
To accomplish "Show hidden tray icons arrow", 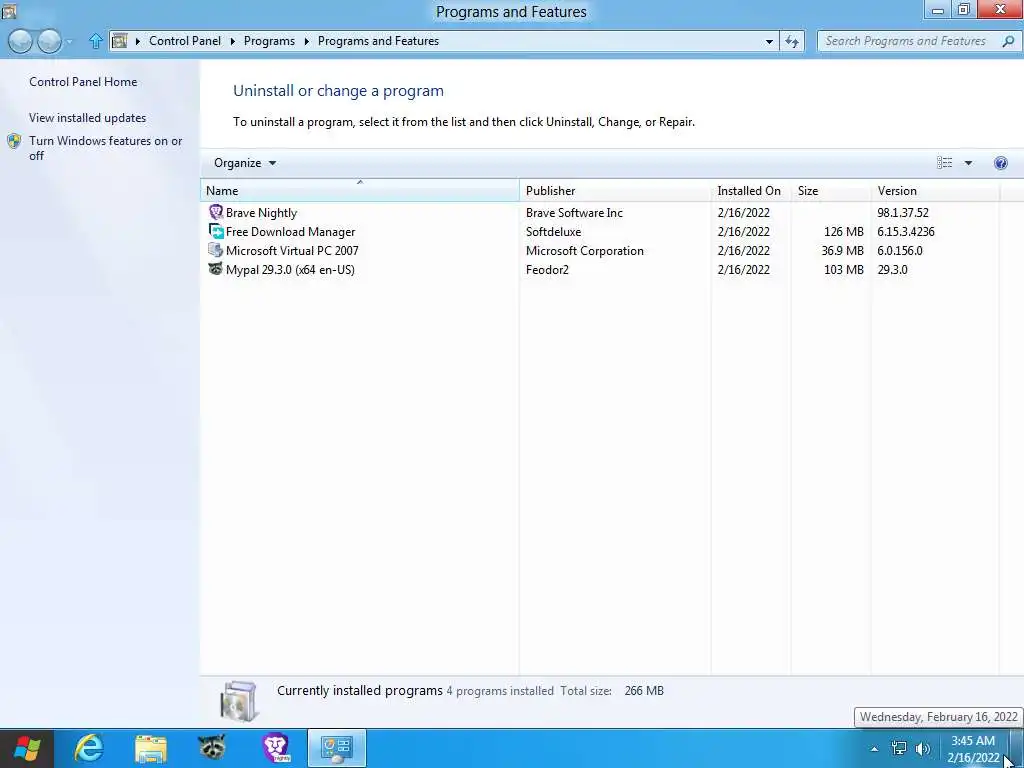I will [874, 749].
